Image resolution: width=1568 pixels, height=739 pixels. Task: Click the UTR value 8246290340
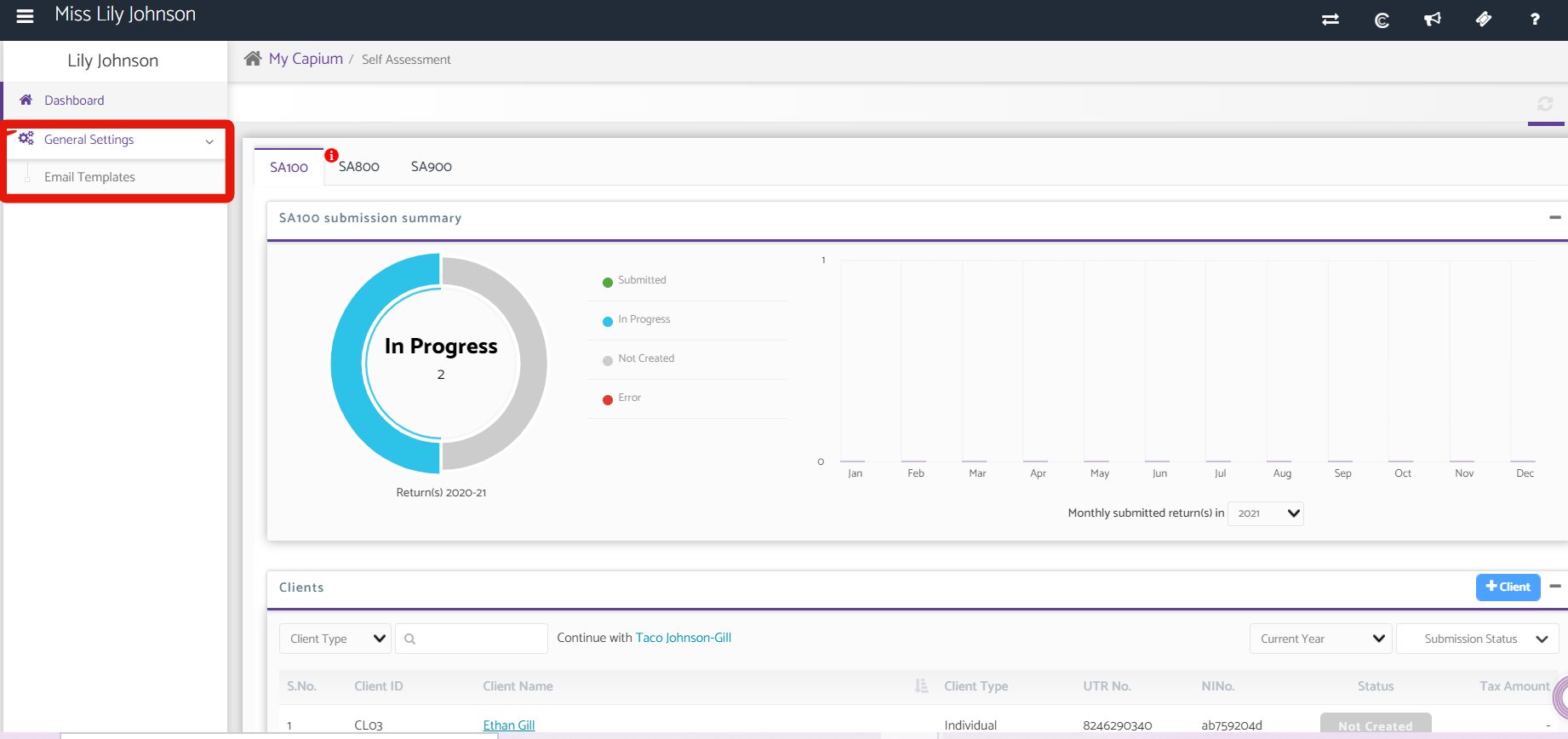coord(1117,725)
